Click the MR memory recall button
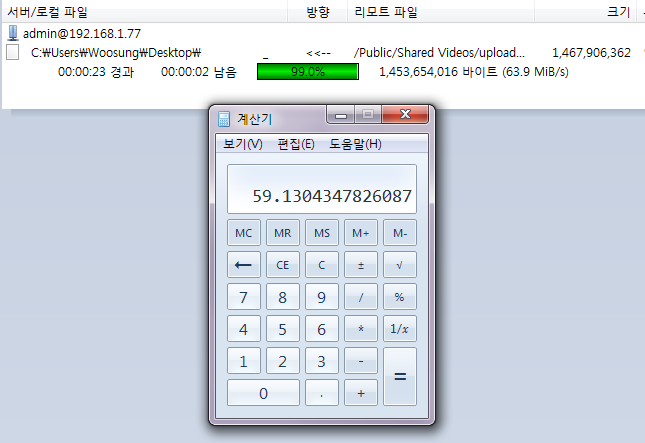Screen dimensions: 645x443 click(x=283, y=234)
